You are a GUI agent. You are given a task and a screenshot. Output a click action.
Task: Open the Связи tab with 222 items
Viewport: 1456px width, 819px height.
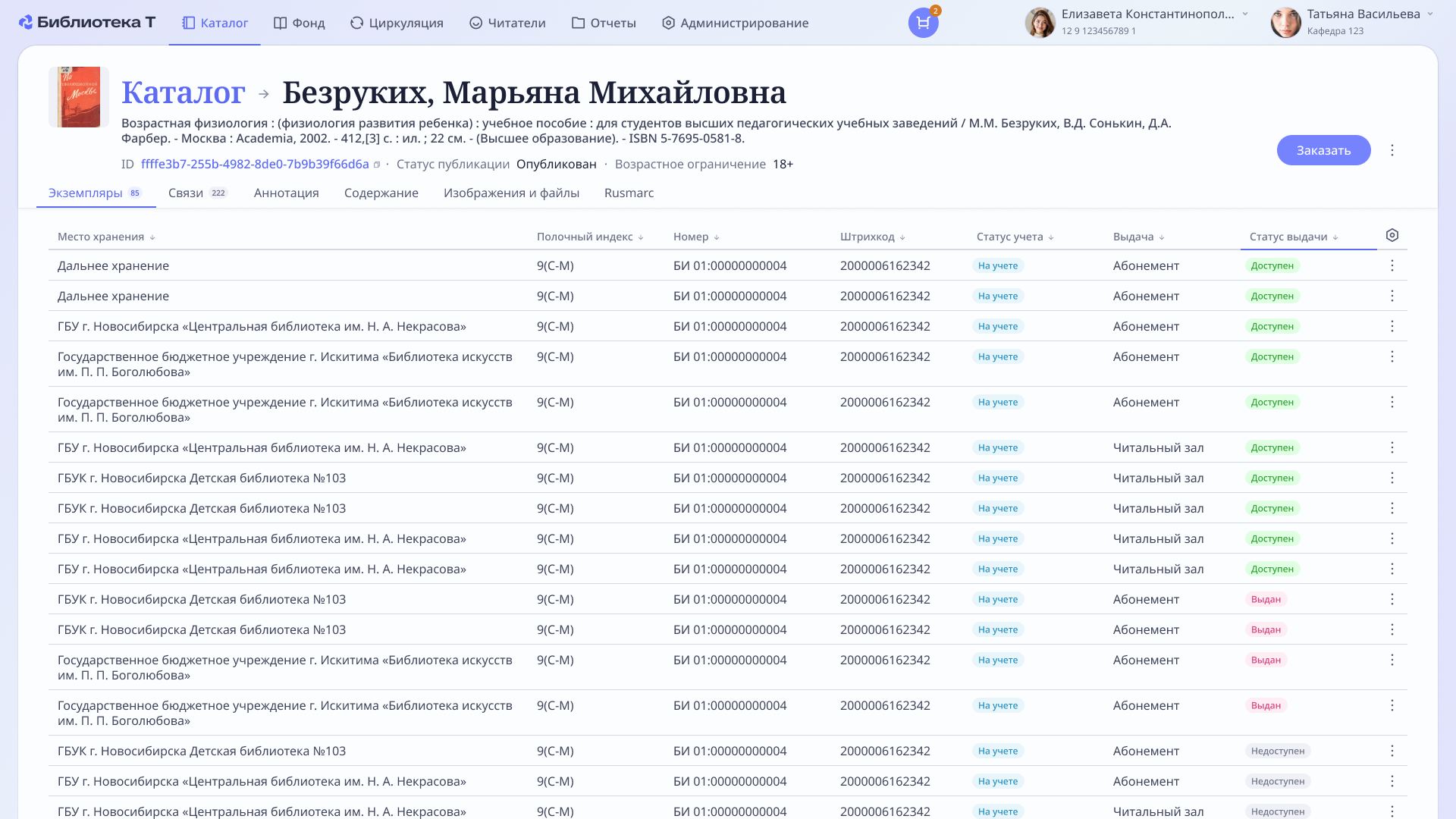(186, 193)
